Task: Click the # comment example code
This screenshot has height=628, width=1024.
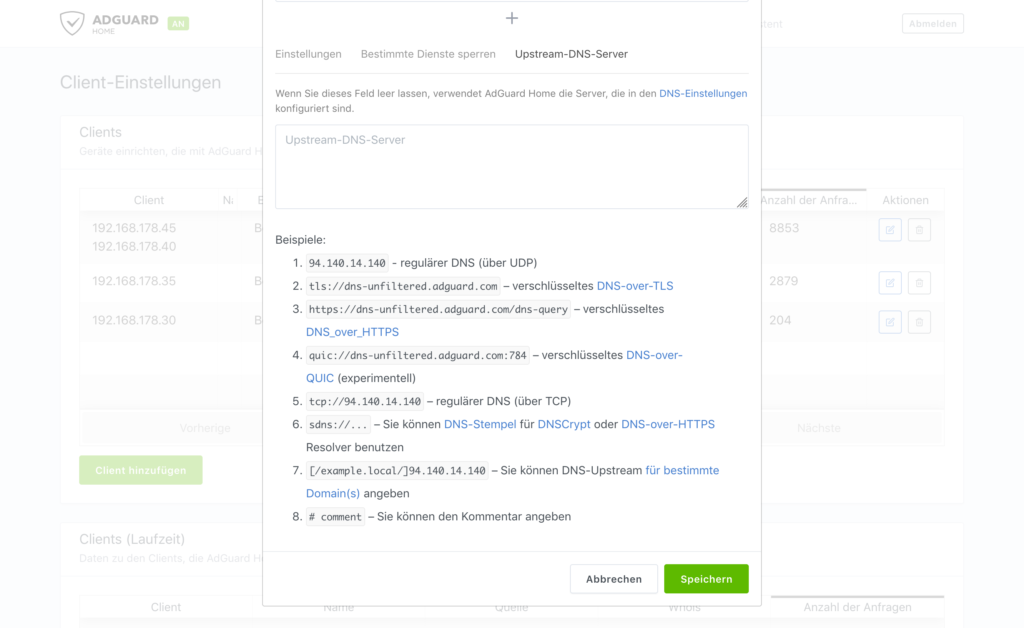Action: click(x=335, y=517)
